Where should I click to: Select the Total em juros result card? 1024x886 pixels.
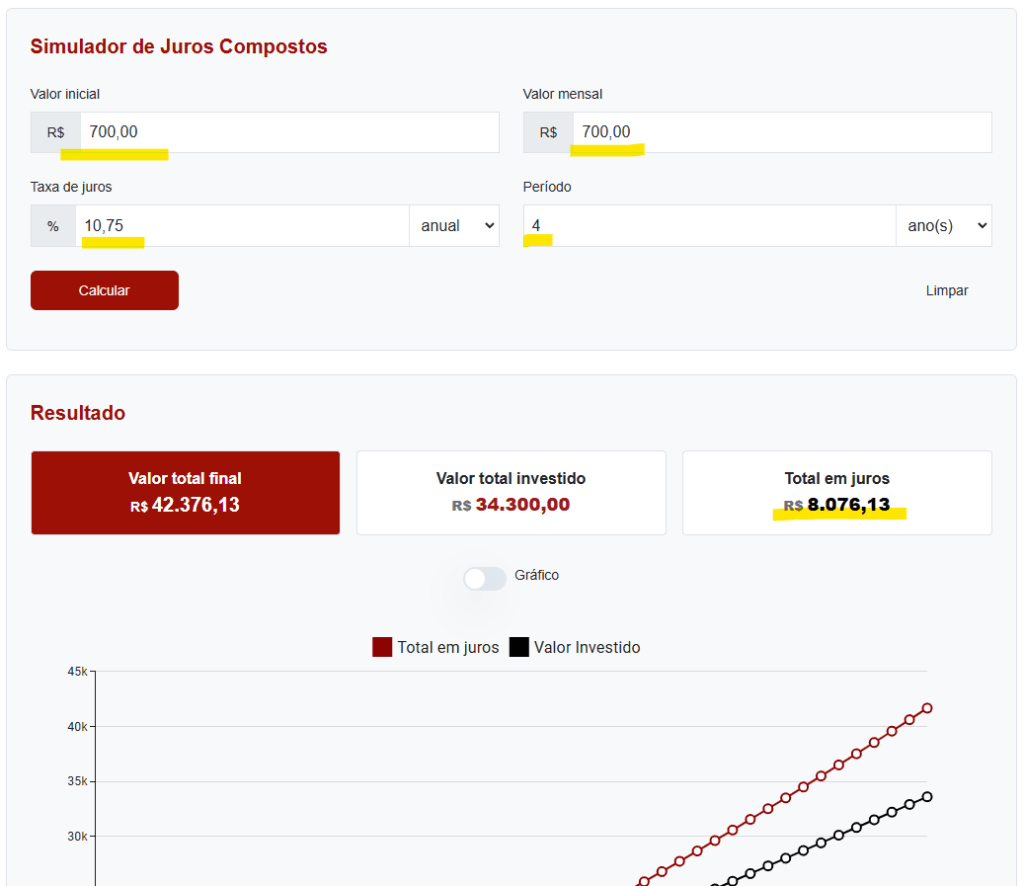click(x=837, y=493)
